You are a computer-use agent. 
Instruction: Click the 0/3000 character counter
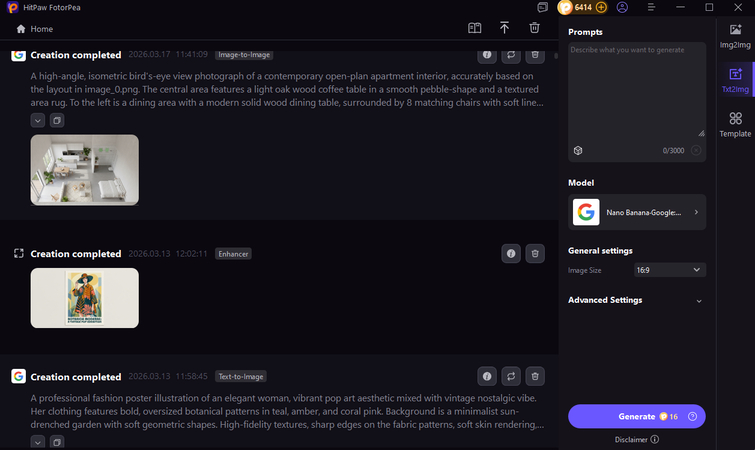tap(673, 151)
